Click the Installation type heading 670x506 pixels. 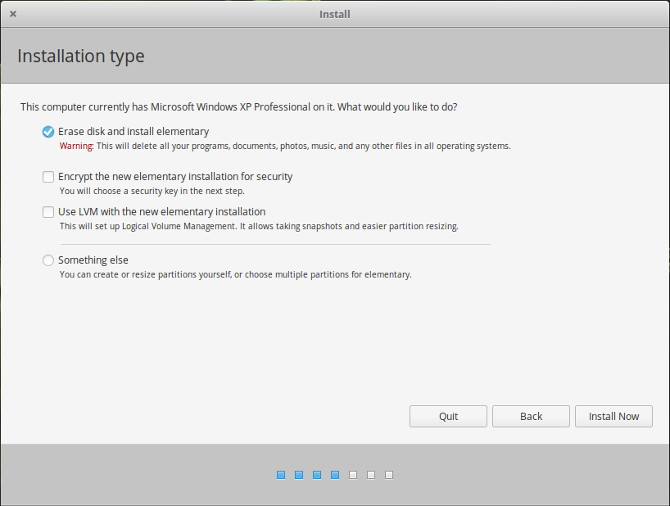81,56
